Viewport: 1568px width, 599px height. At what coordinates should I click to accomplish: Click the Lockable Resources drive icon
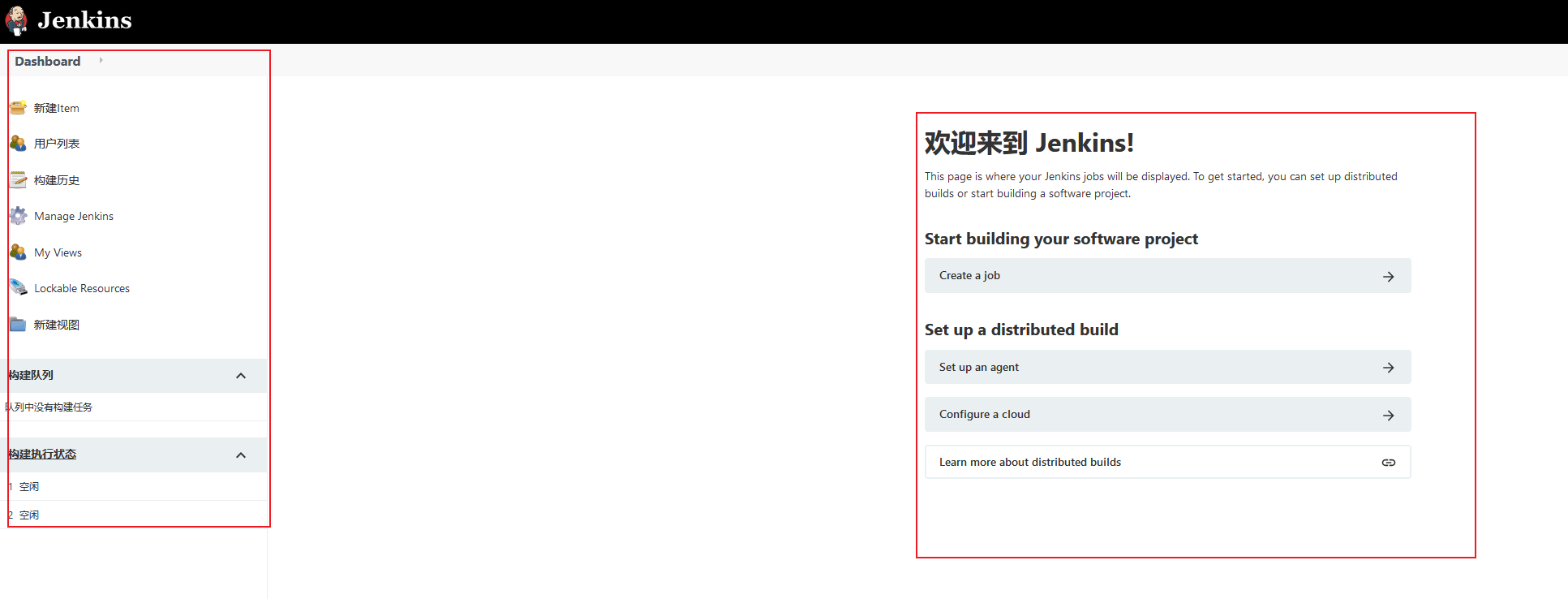[18, 287]
